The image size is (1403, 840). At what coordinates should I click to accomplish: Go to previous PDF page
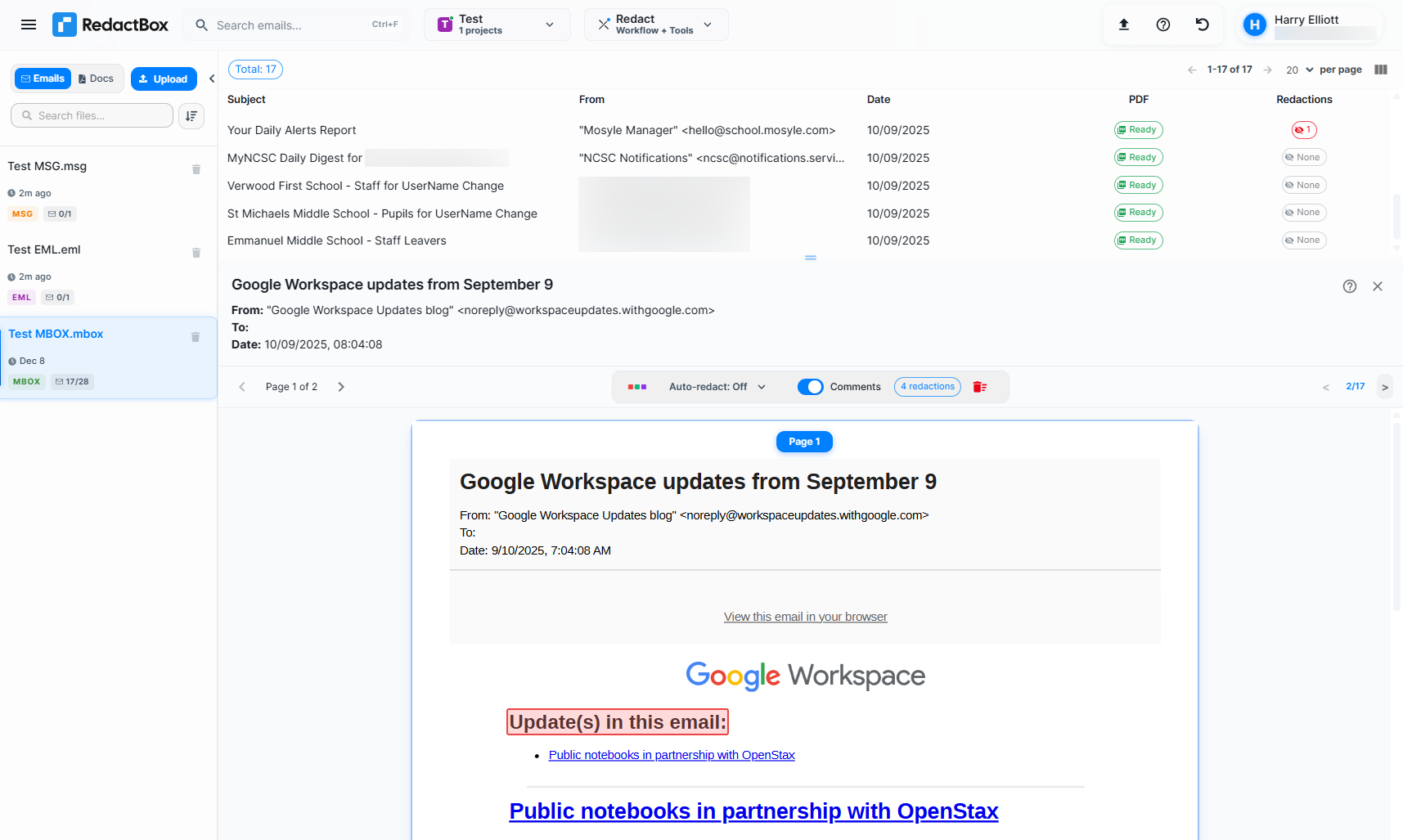pos(242,387)
